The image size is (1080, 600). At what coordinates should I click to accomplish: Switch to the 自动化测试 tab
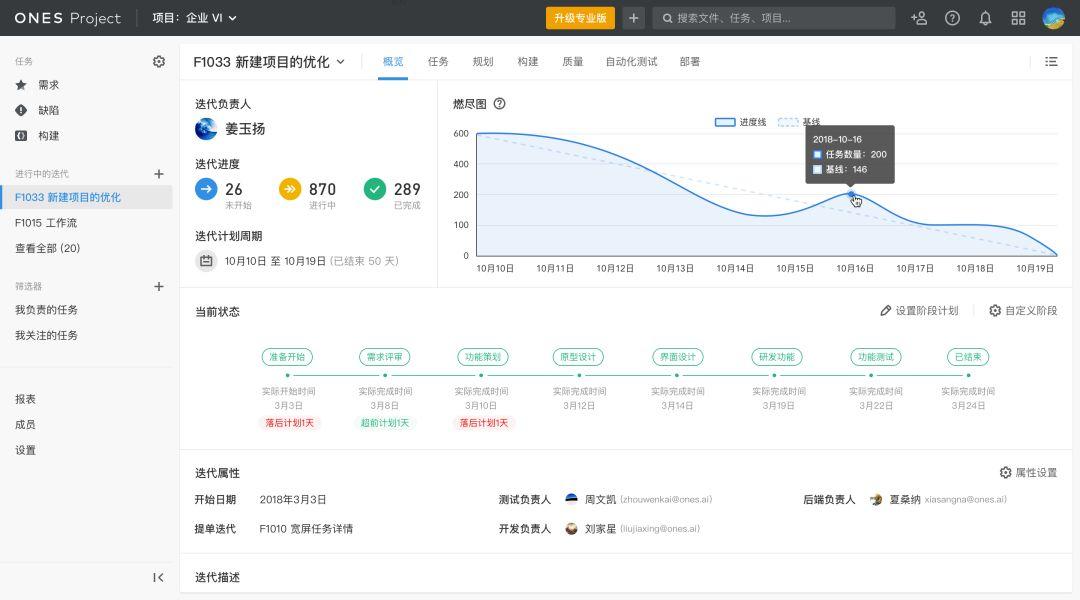[631, 61]
